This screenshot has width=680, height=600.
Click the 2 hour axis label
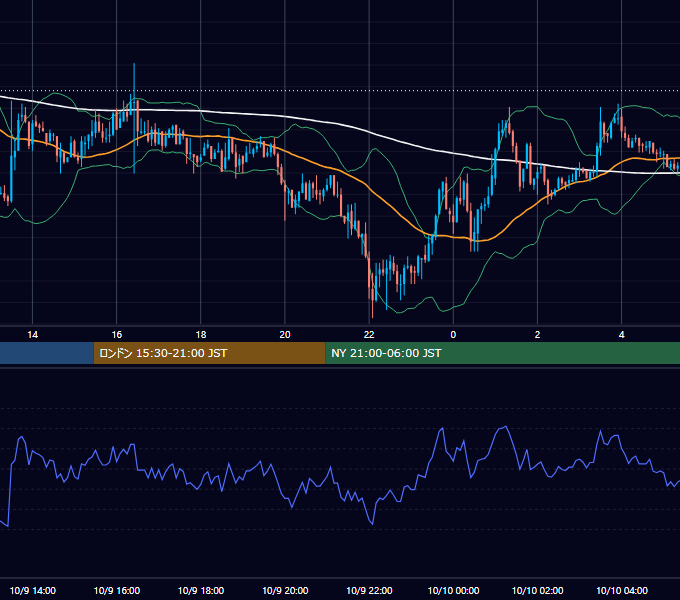(537, 335)
